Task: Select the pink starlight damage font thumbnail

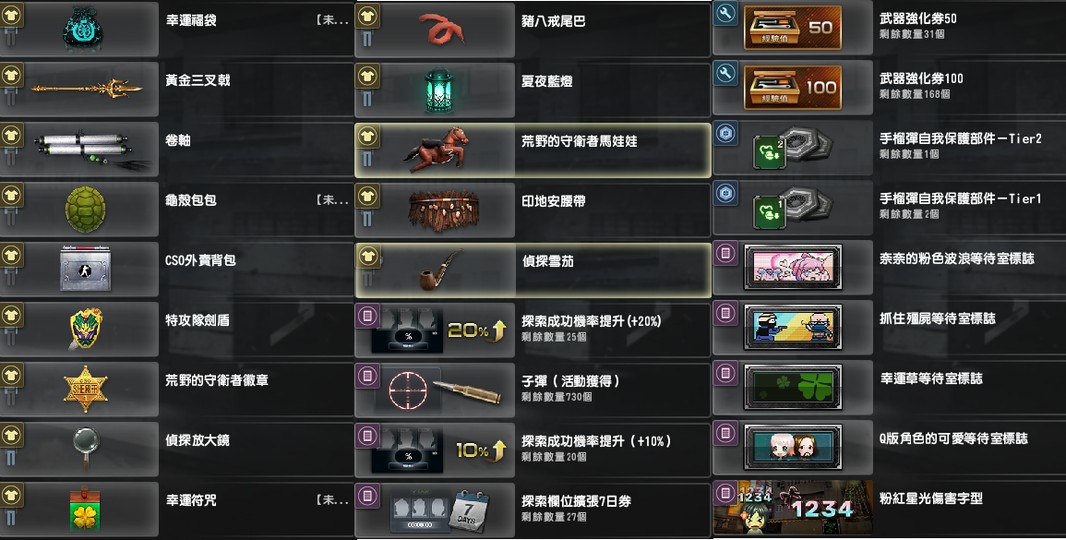Action: tap(793, 507)
